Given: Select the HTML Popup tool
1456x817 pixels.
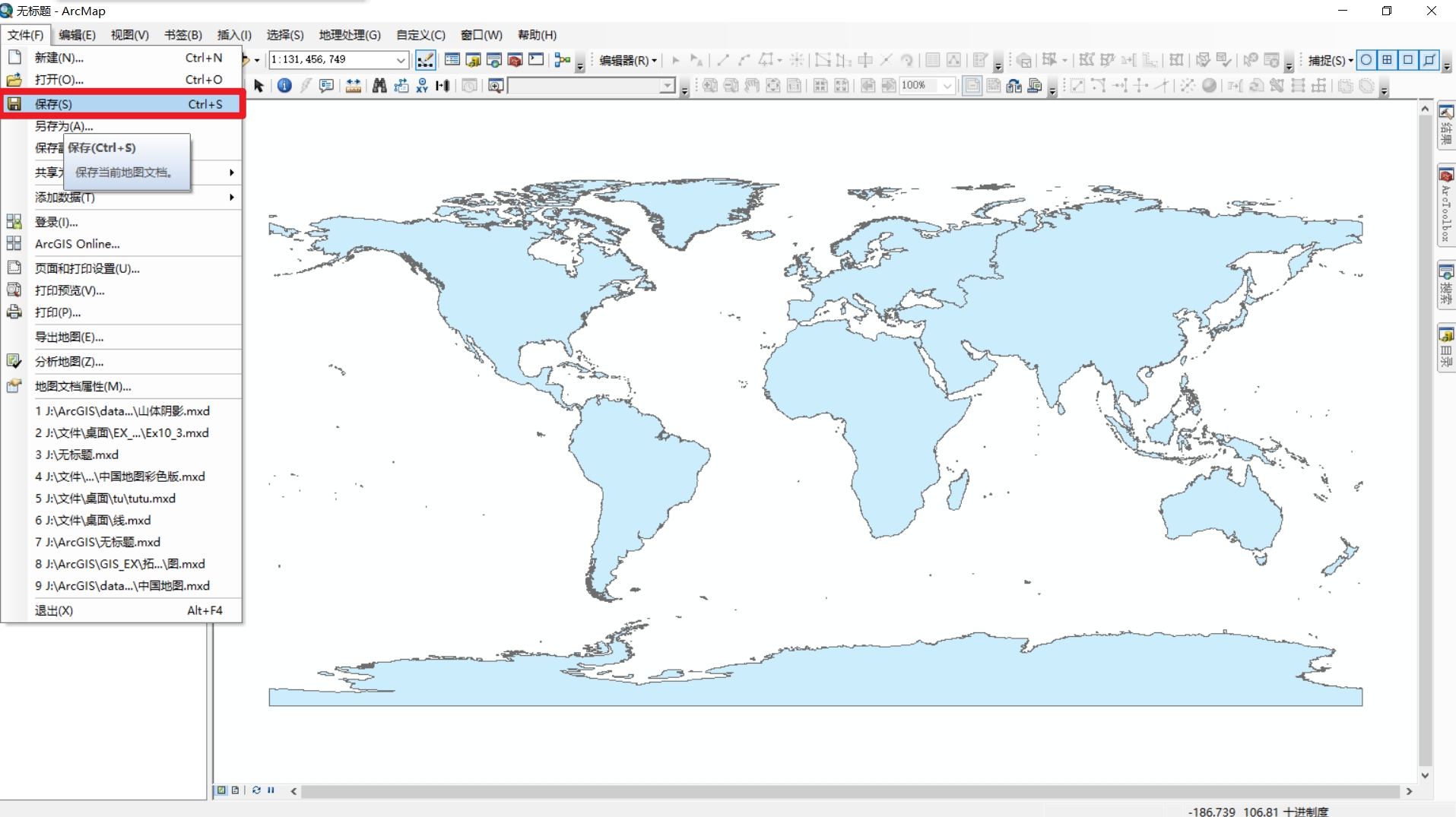Looking at the screenshot, I should pyautogui.click(x=327, y=86).
